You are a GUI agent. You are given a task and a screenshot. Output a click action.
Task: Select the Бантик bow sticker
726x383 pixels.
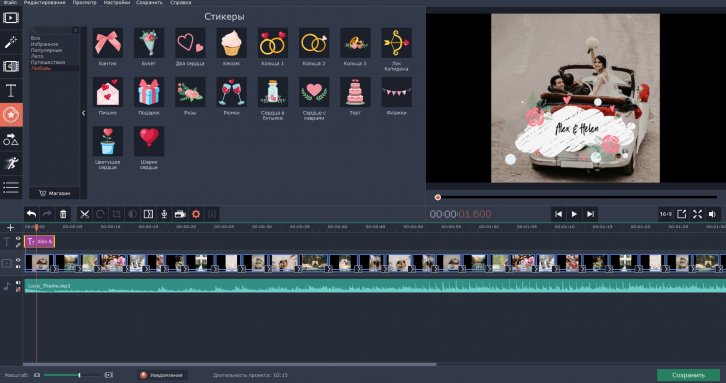tap(108, 43)
